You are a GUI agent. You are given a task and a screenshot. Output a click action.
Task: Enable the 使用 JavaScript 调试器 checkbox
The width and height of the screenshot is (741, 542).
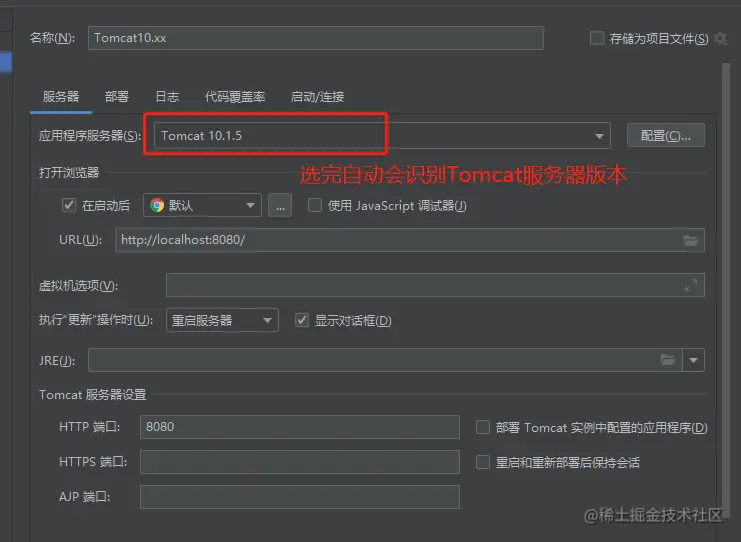click(x=315, y=205)
